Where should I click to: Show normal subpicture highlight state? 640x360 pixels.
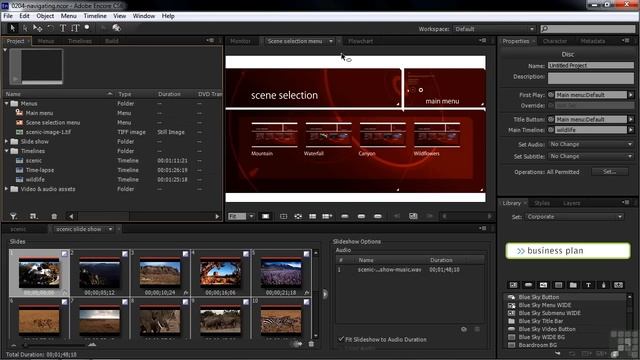[345, 216]
